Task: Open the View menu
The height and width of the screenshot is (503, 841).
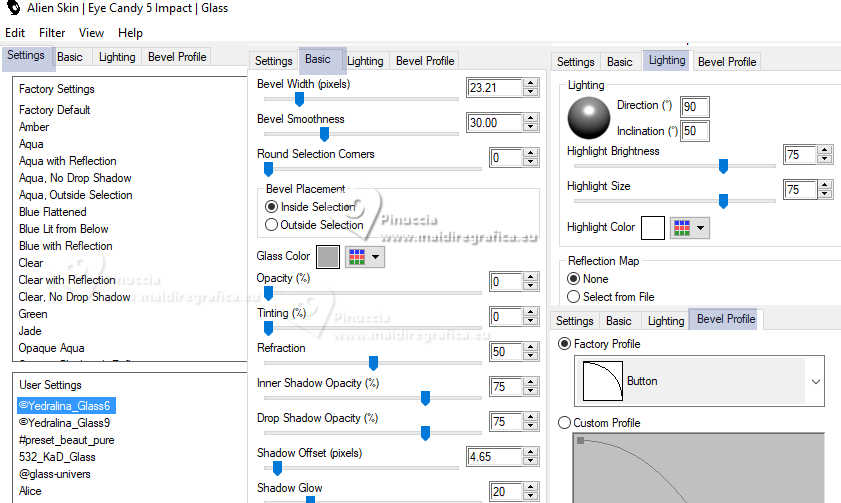Action: click(91, 33)
